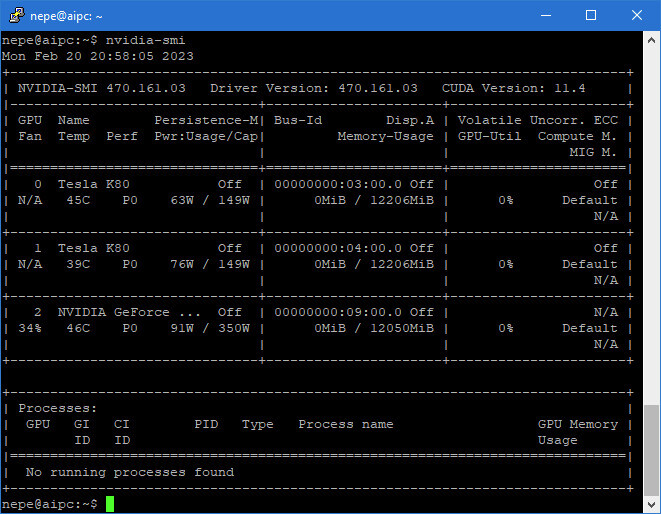Click the MIG M. header

(594, 152)
